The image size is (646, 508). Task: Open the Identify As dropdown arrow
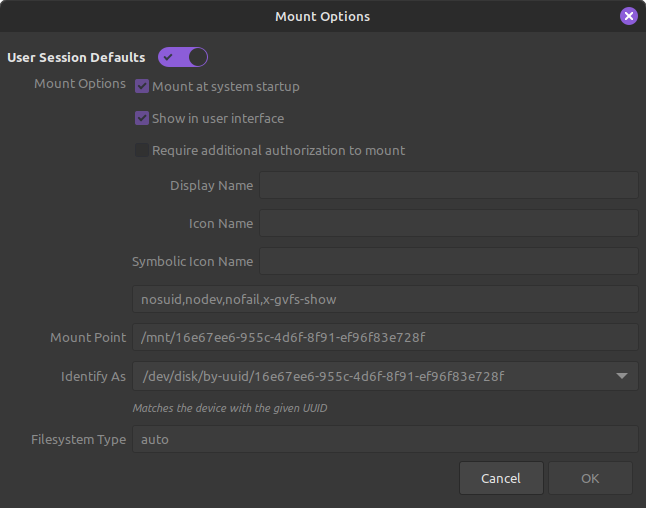coord(621,376)
